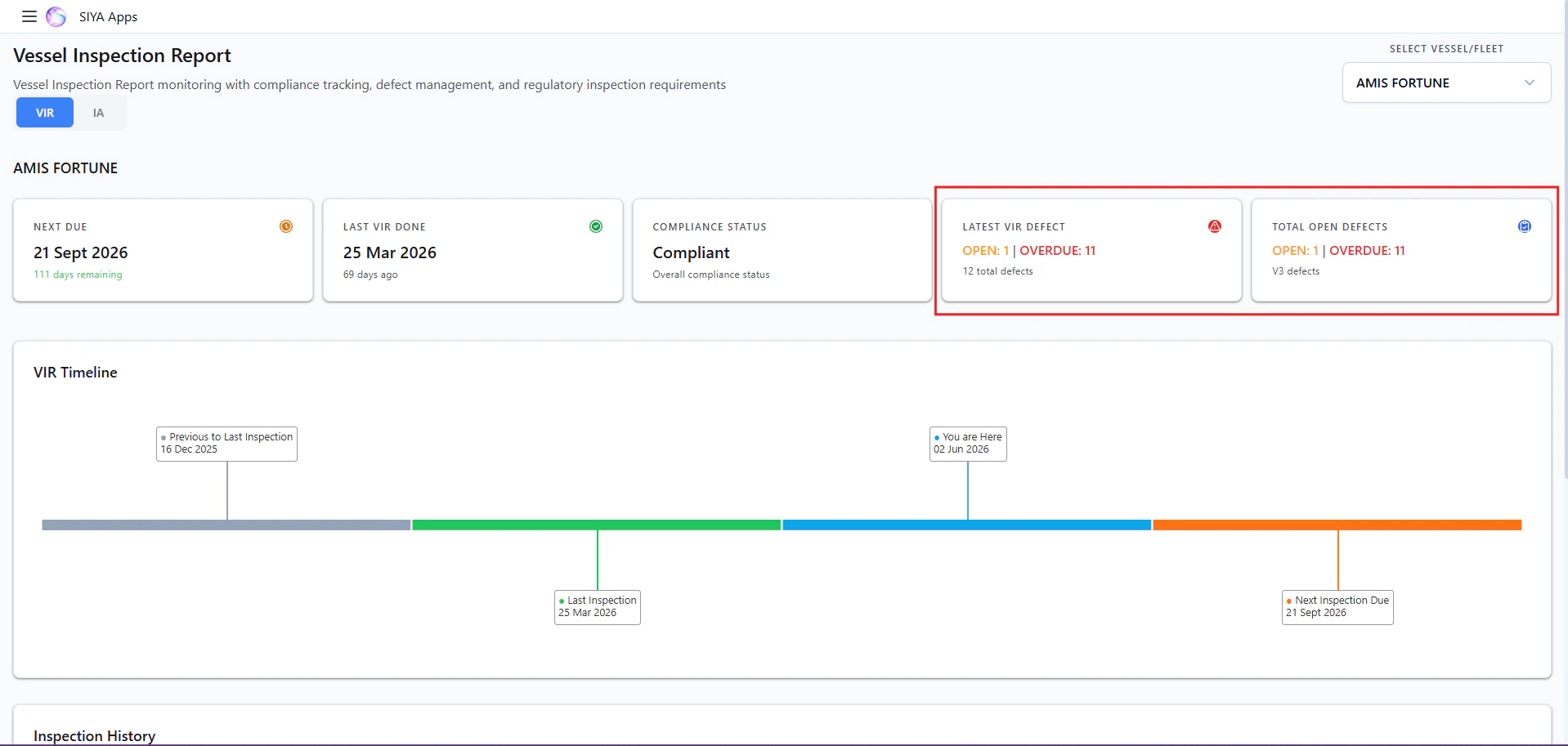Click the '69 days ago' text

click(370, 275)
